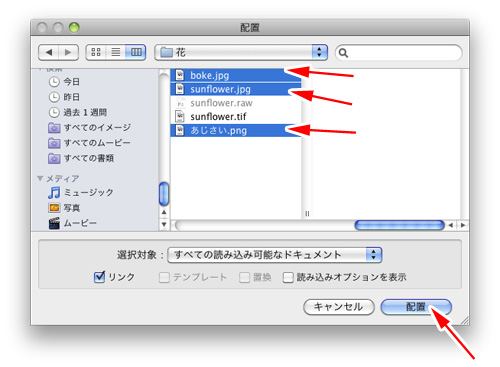Select ムービー under メディア
This screenshot has height=367, width=500.
[x=80, y=223]
